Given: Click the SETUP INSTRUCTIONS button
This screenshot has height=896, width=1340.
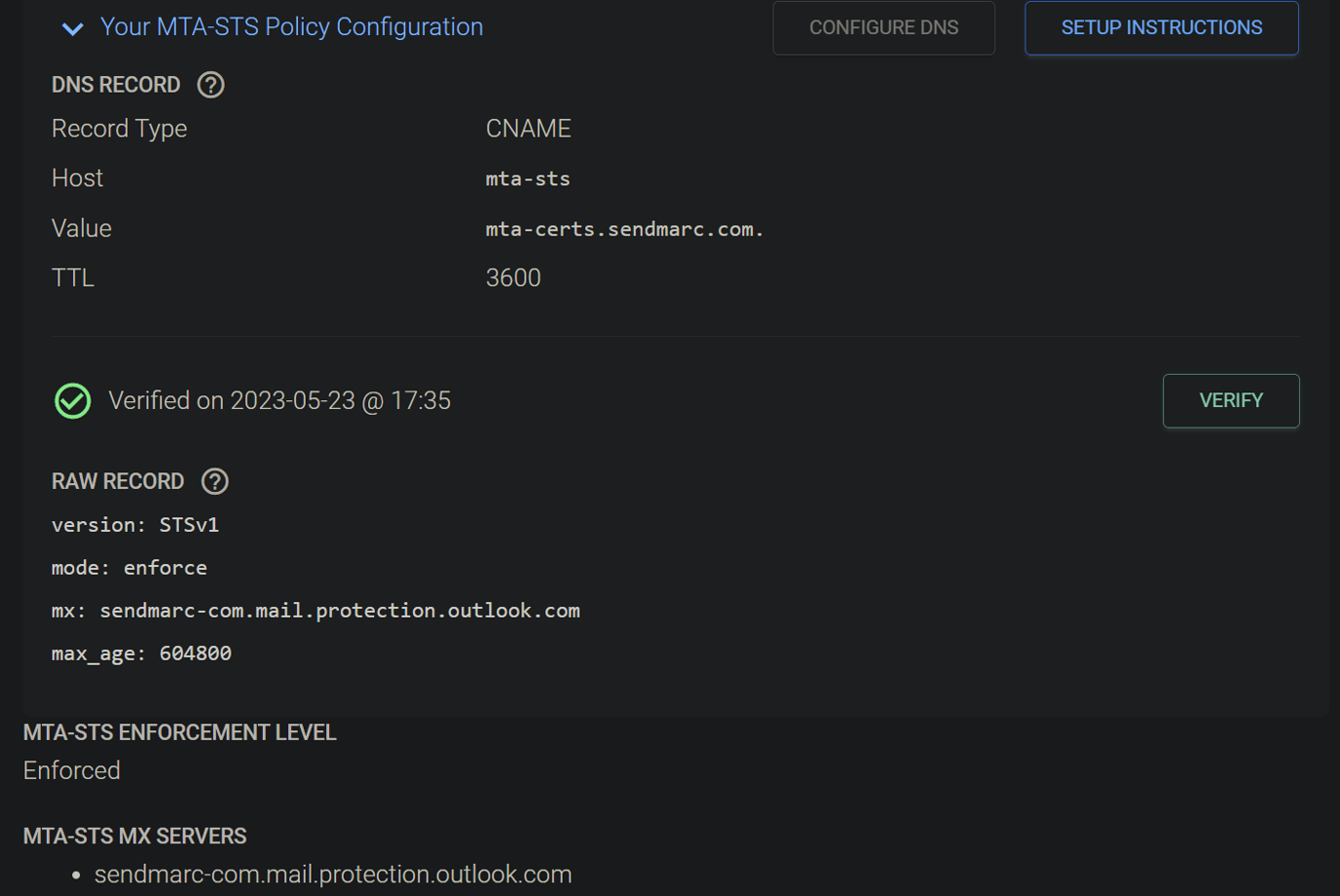Looking at the screenshot, I should (x=1161, y=27).
